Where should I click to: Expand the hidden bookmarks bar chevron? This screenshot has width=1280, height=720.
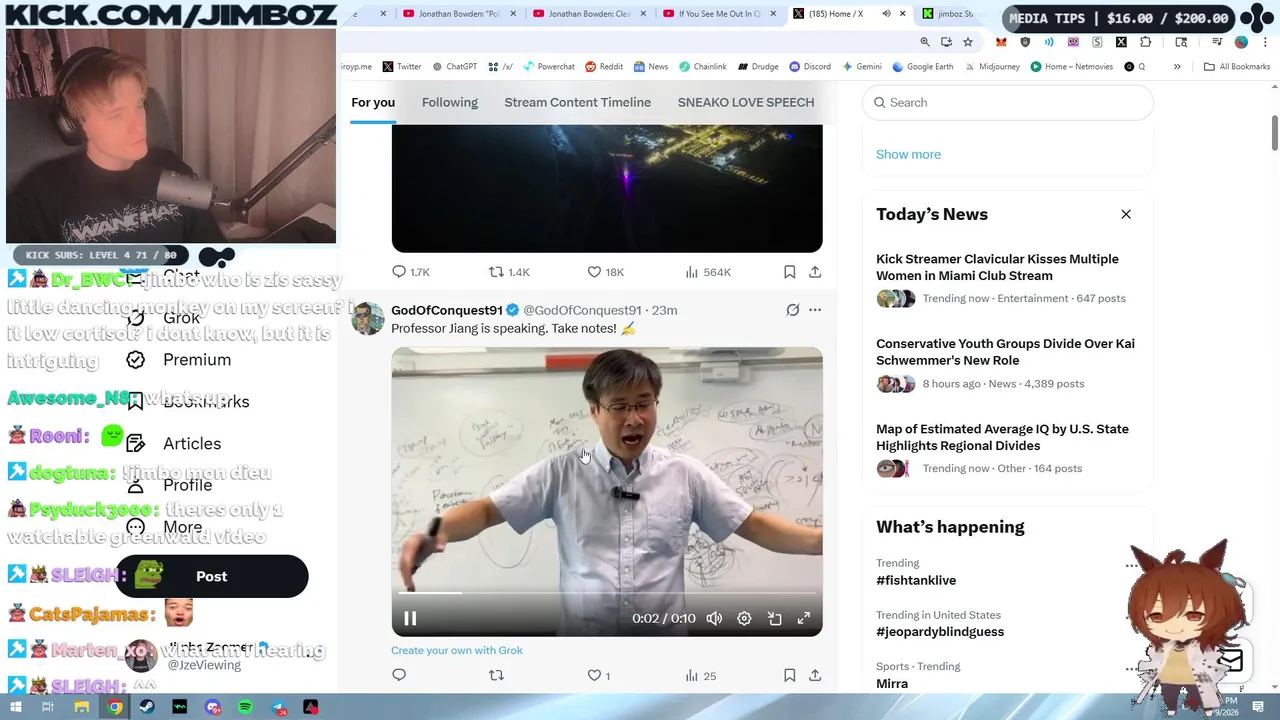[x=1177, y=67]
